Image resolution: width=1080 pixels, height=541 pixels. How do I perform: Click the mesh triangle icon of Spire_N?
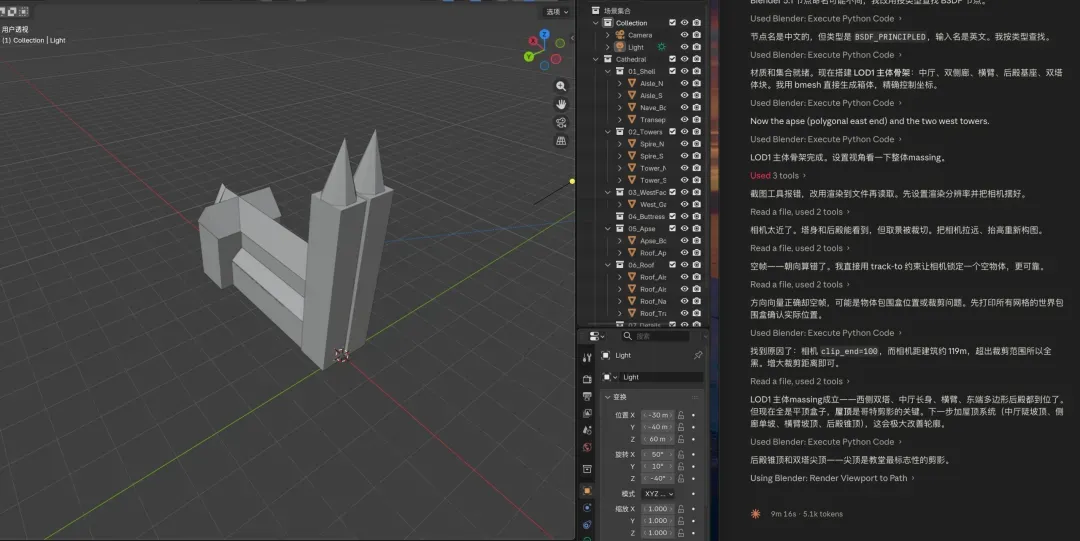pos(632,144)
